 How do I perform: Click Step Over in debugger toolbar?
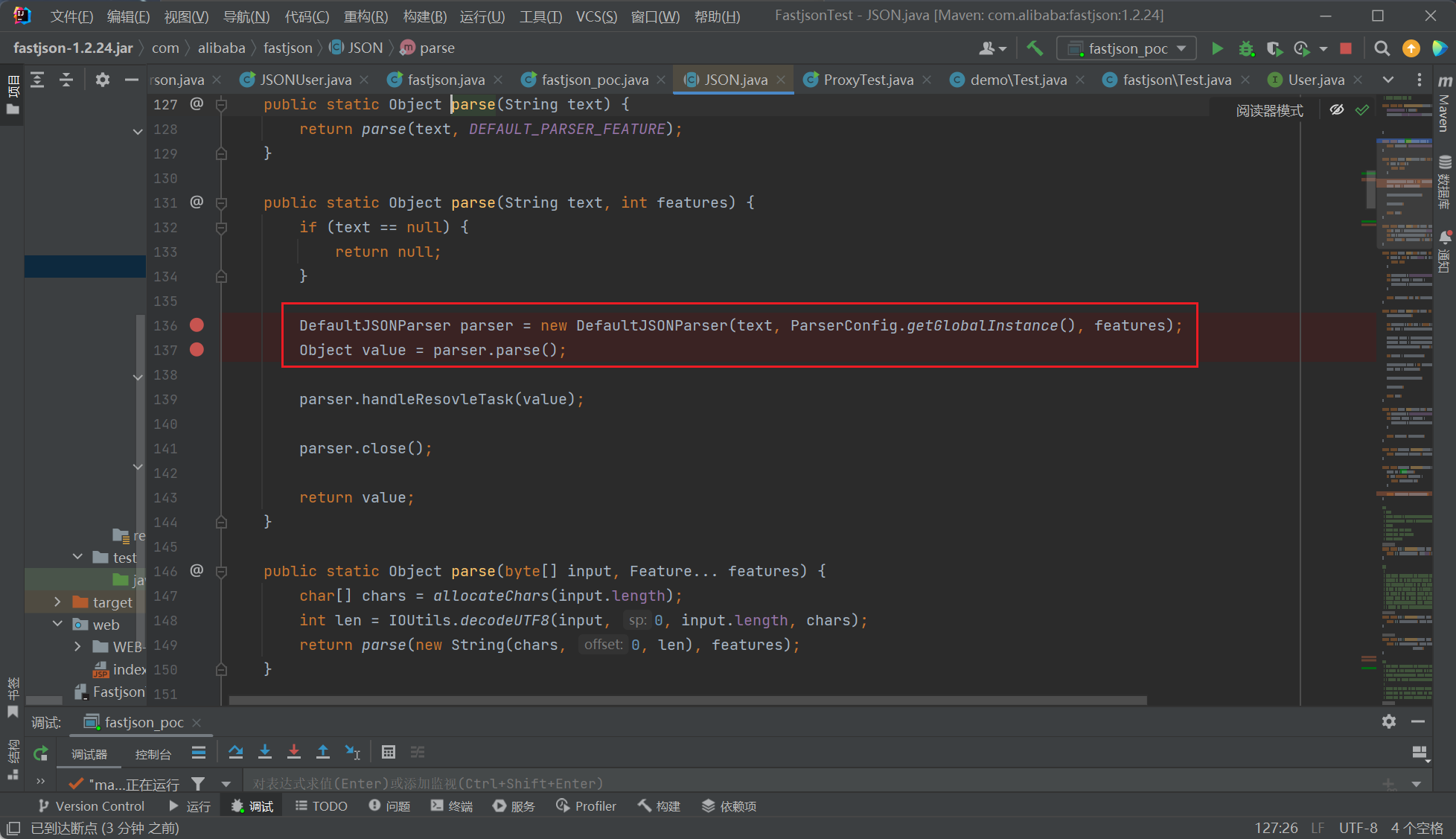coord(236,753)
